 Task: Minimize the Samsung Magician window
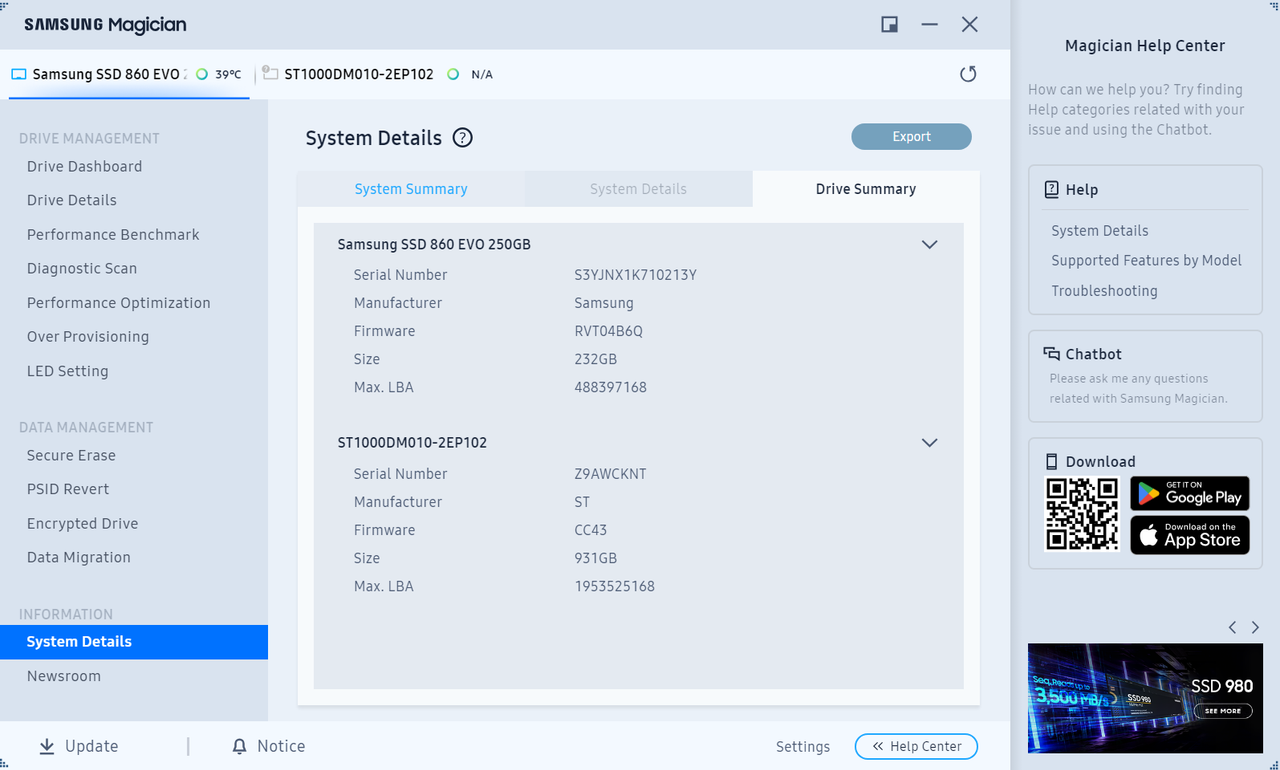930,24
